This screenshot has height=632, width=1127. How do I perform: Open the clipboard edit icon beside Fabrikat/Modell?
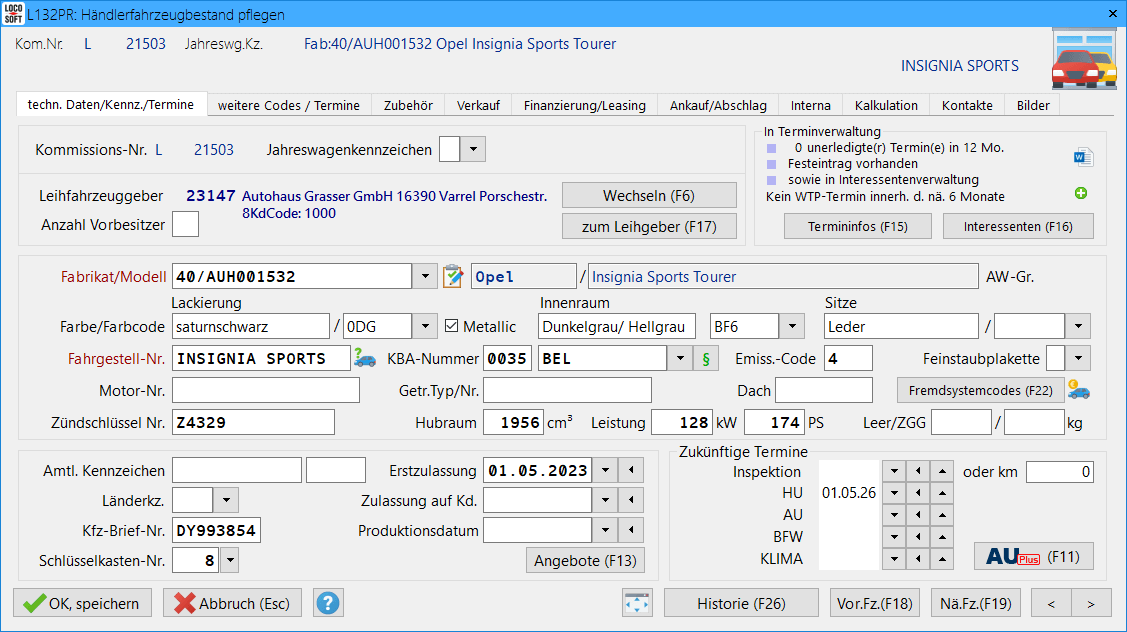click(454, 276)
